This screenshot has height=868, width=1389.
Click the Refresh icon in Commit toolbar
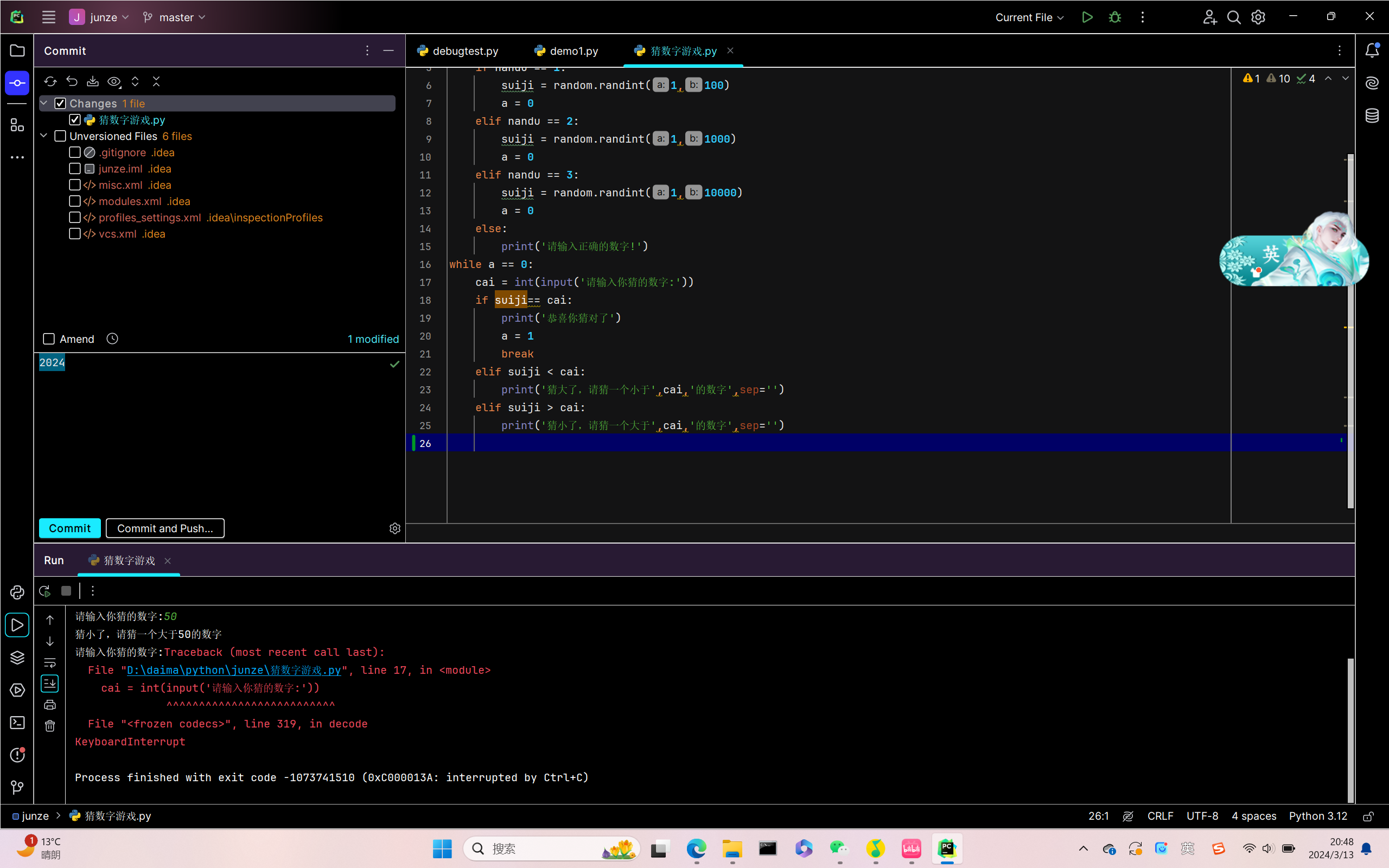tap(50, 81)
